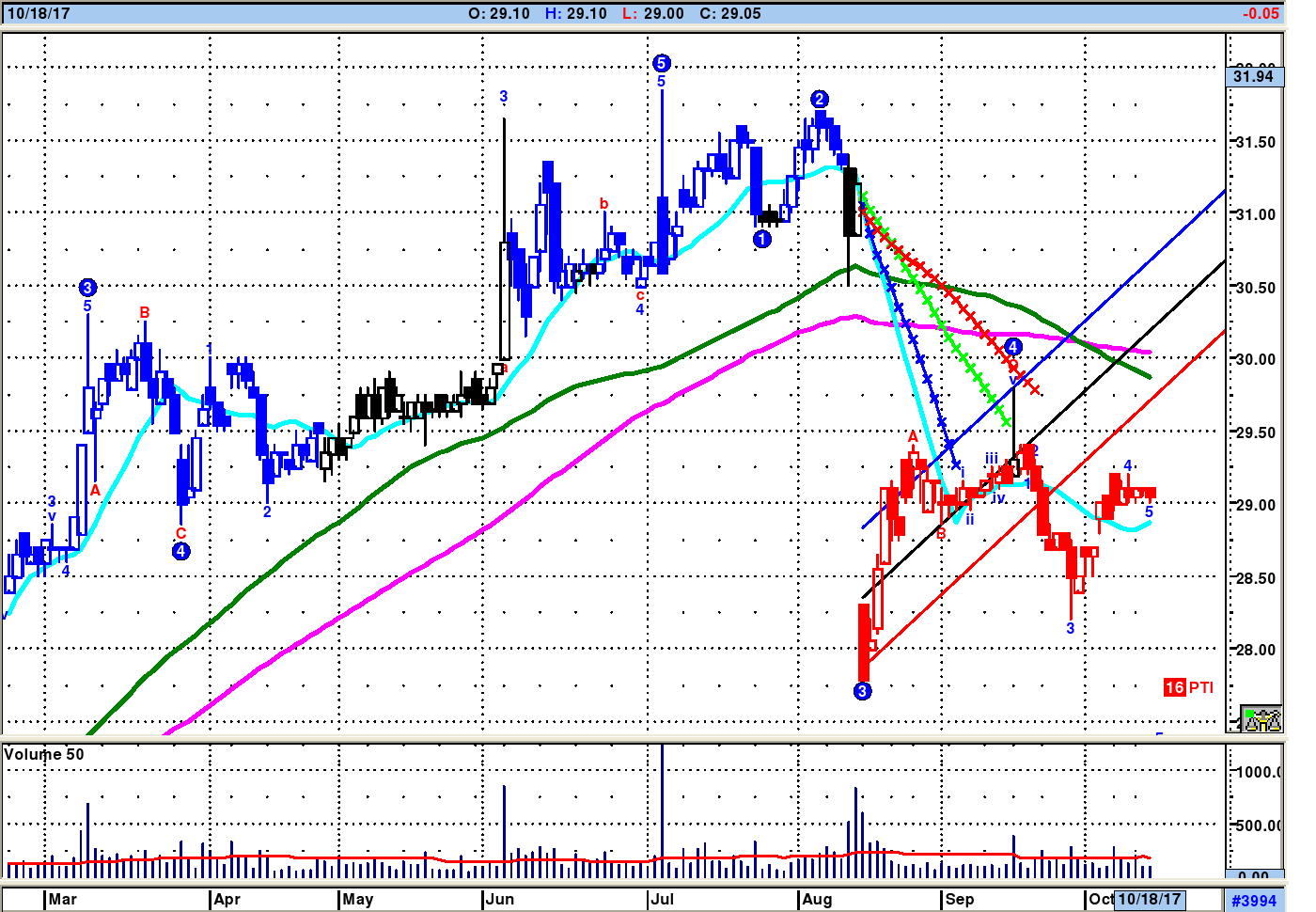Click the -0.05 change value in header
The height and width of the screenshot is (912, 1316).
pyautogui.click(x=1260, y=13)
